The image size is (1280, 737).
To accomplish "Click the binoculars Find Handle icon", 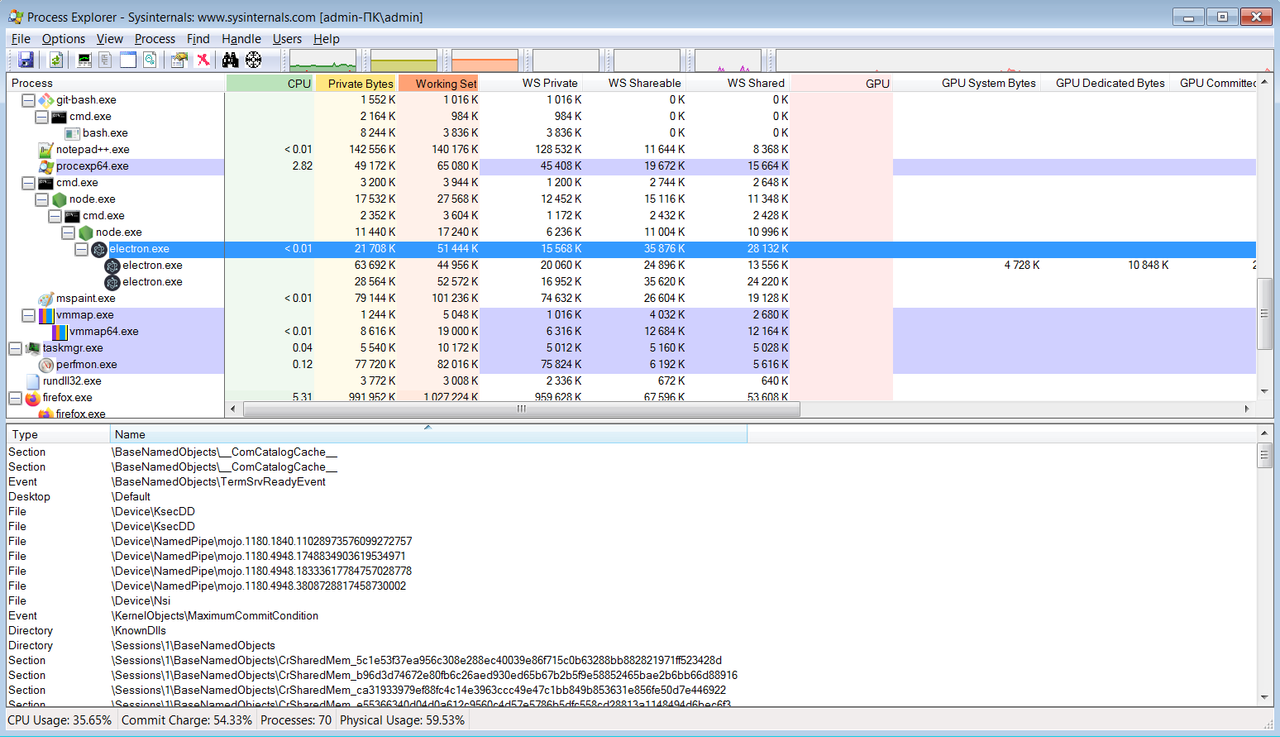I will 230,59.
